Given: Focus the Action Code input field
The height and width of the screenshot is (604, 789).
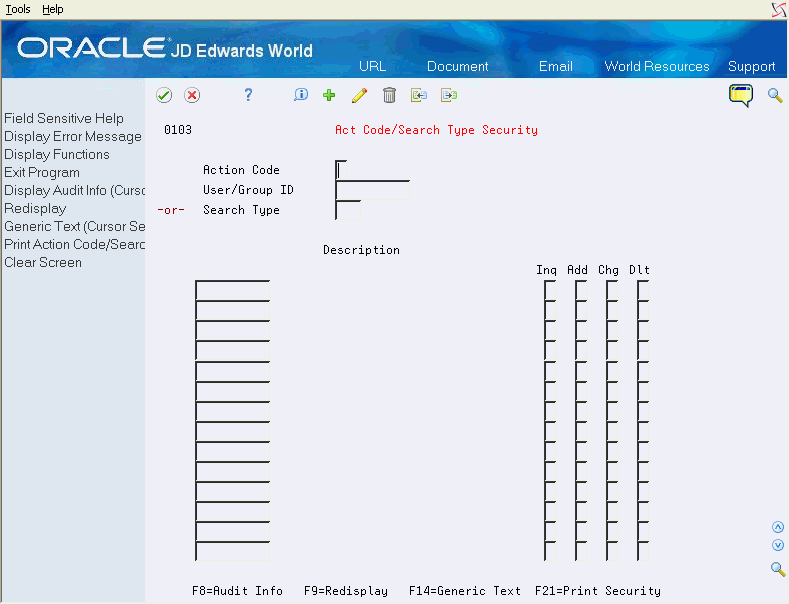Looking at the screenshot, I should point(341,170).
